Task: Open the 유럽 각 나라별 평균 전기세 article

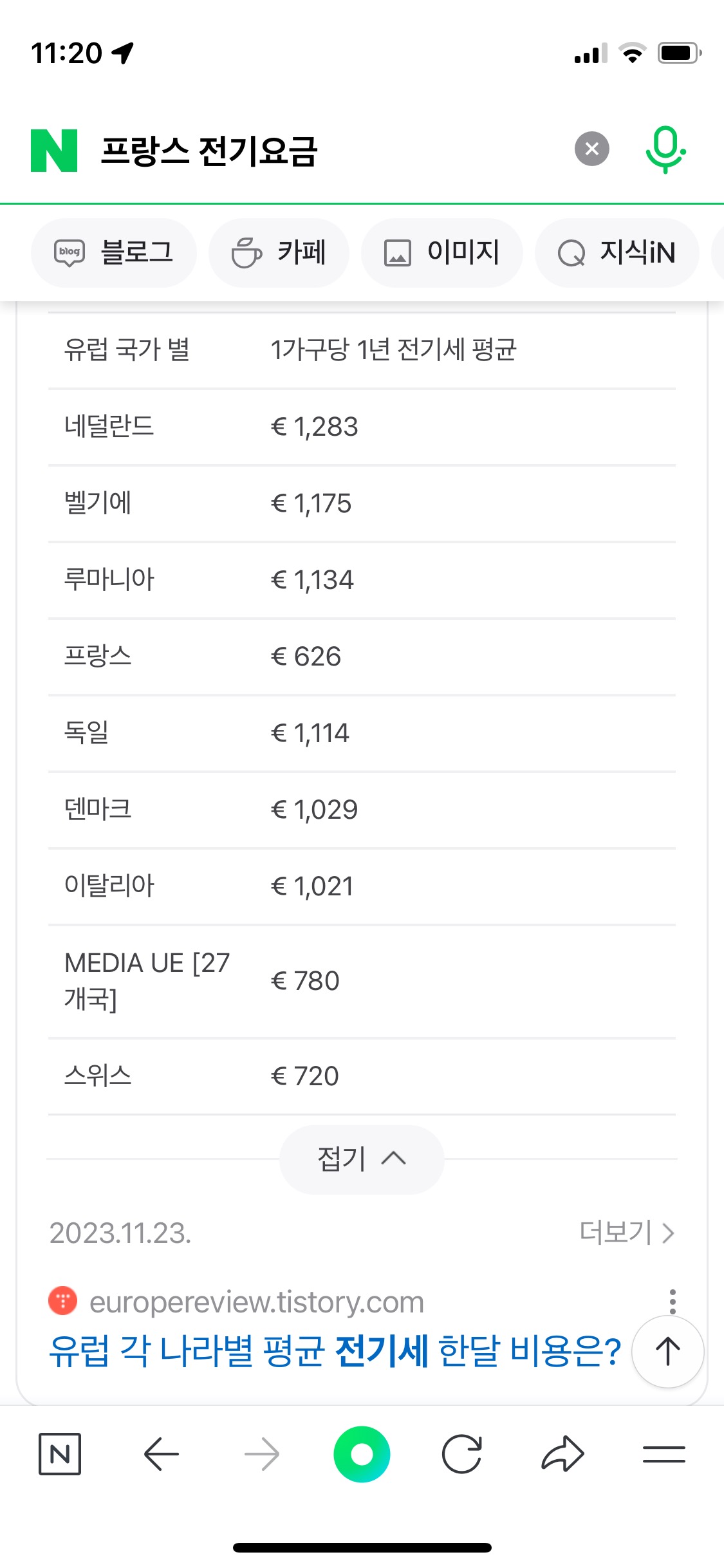Action: [x=335, y=1350]
